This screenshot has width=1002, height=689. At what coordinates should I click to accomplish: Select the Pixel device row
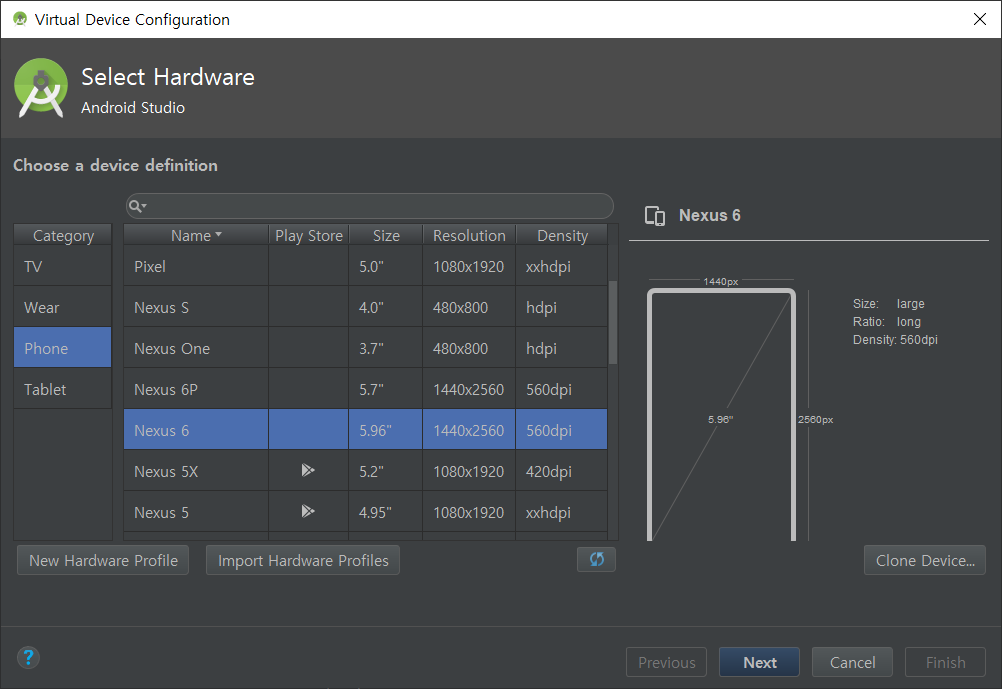click(x=366, y=267)
